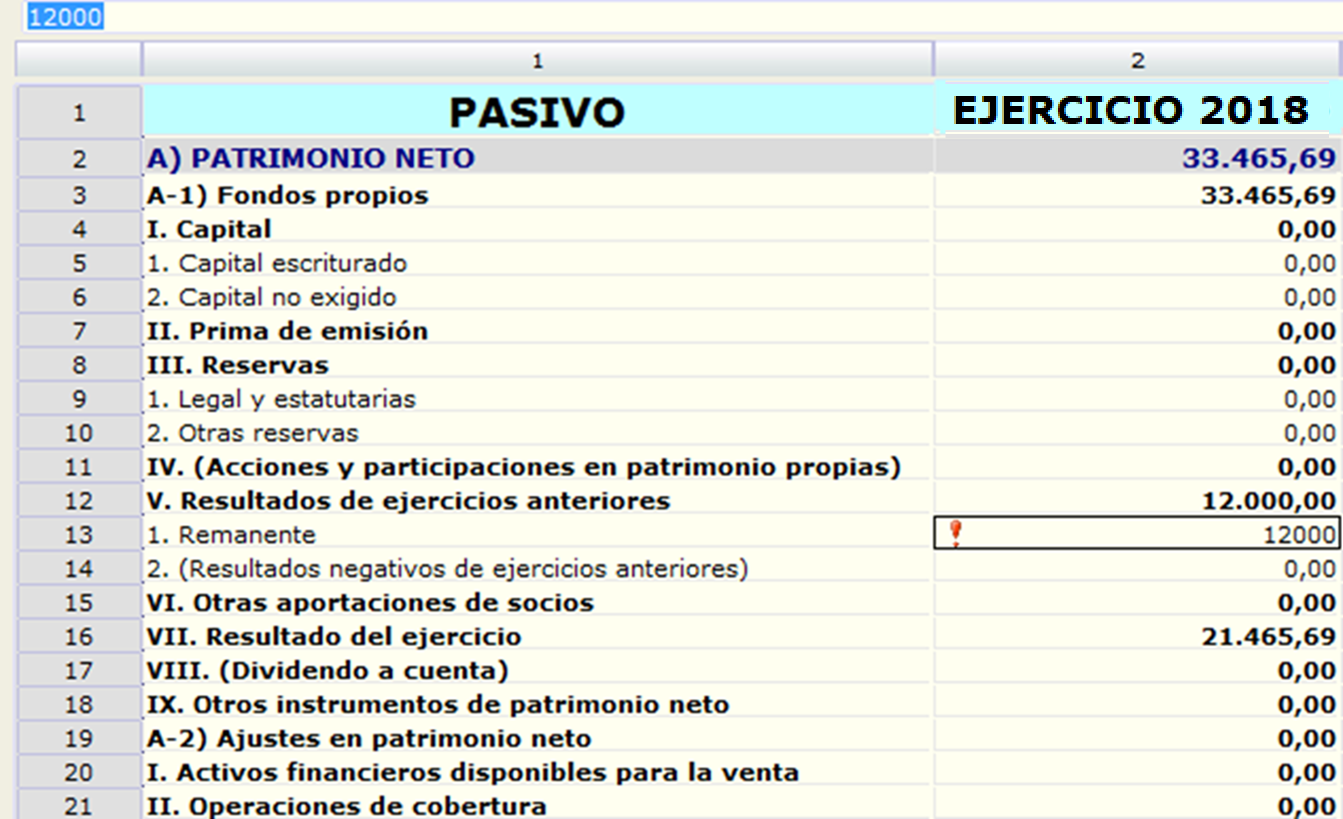Select row header 1
Image resolution: width=1343 pixels, height=819 pixels.
(x=79, y=112)
